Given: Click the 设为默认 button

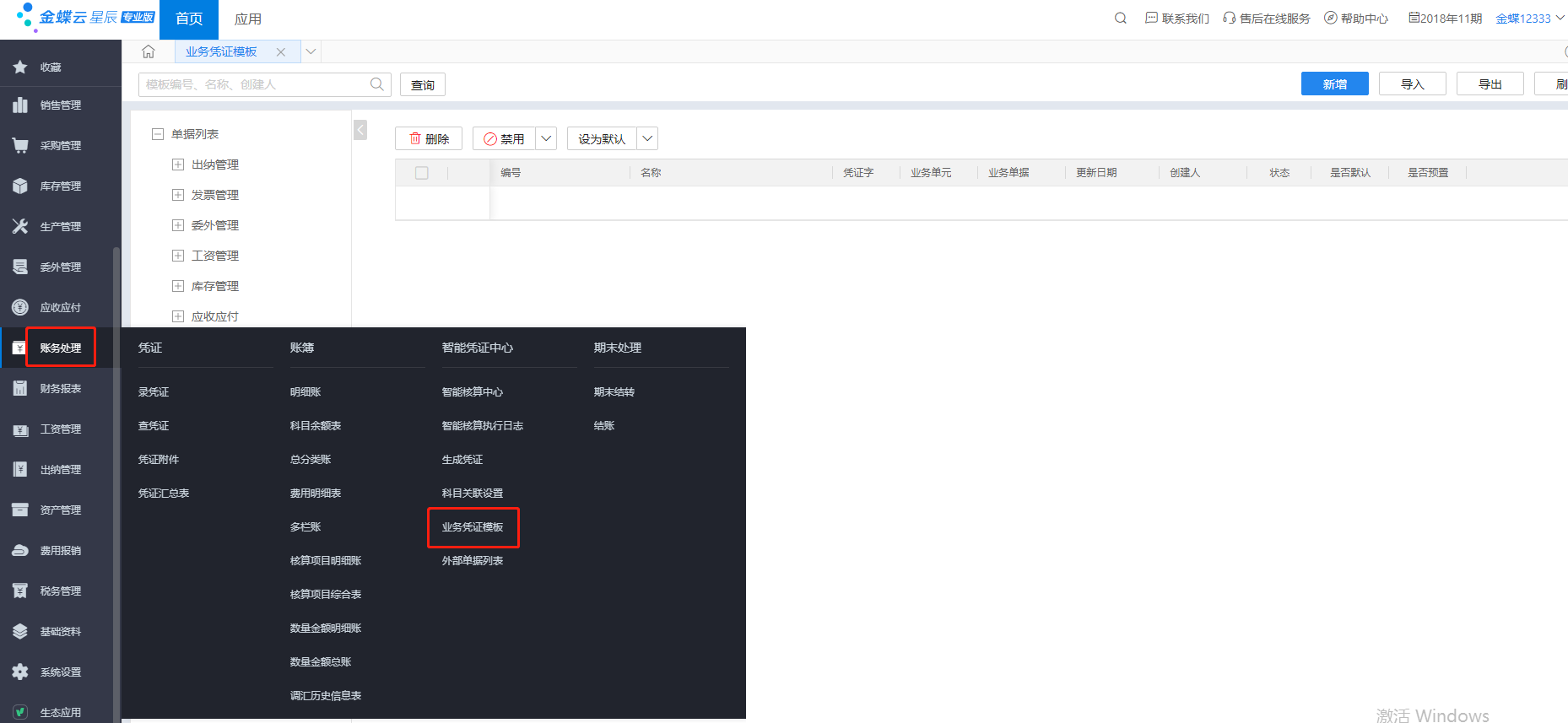Looking at the screenshot, I should coord(602,138).
